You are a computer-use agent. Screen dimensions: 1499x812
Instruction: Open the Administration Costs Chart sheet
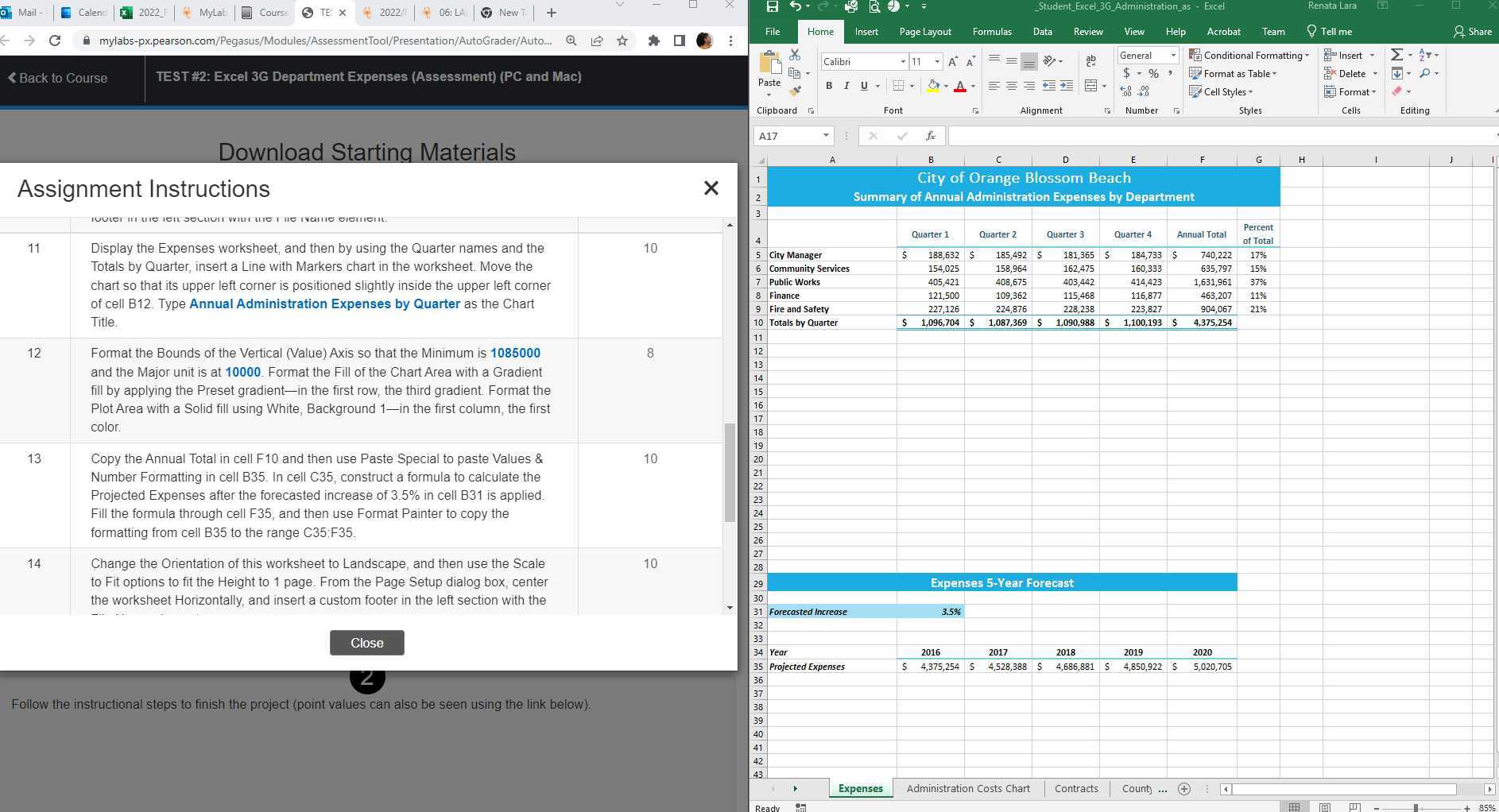point(968,788)
